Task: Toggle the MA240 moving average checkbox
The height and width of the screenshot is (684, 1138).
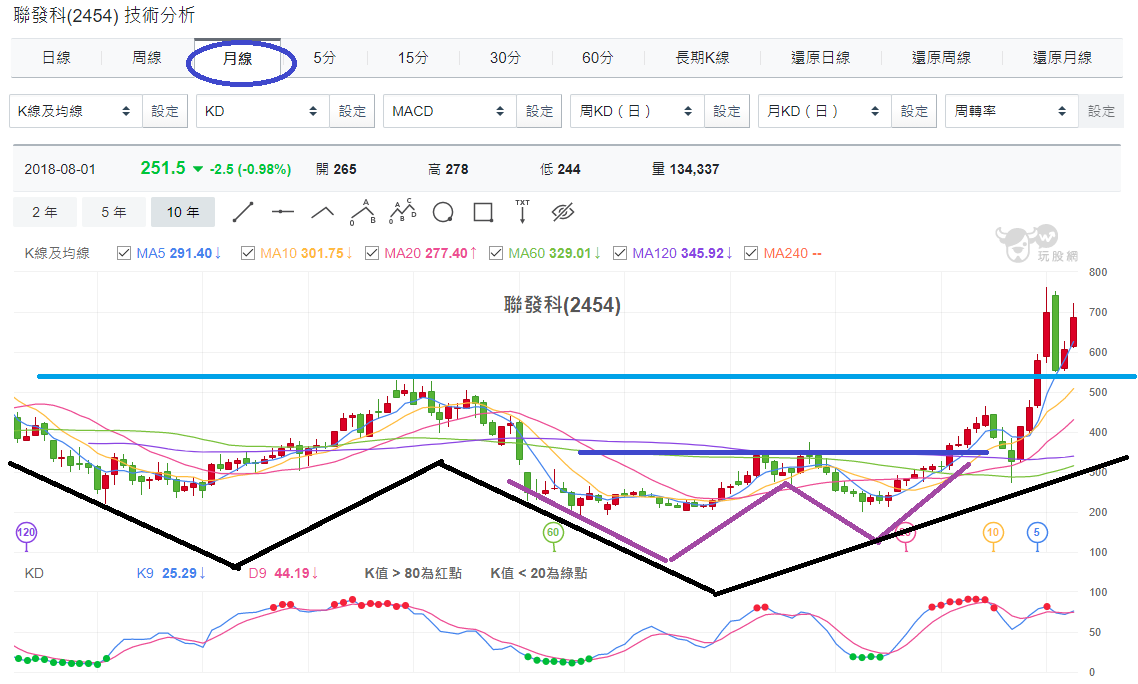Action: (751, 253)
